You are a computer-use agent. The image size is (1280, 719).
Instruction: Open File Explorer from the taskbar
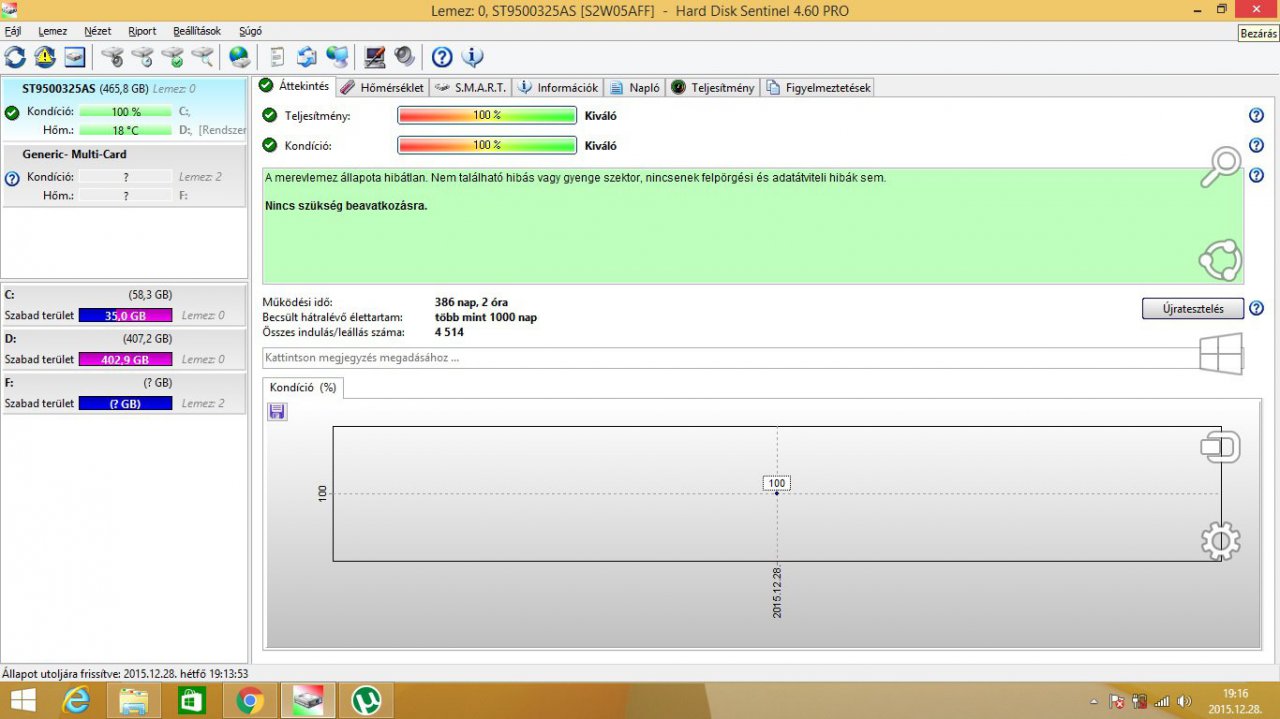click(134, 702)
